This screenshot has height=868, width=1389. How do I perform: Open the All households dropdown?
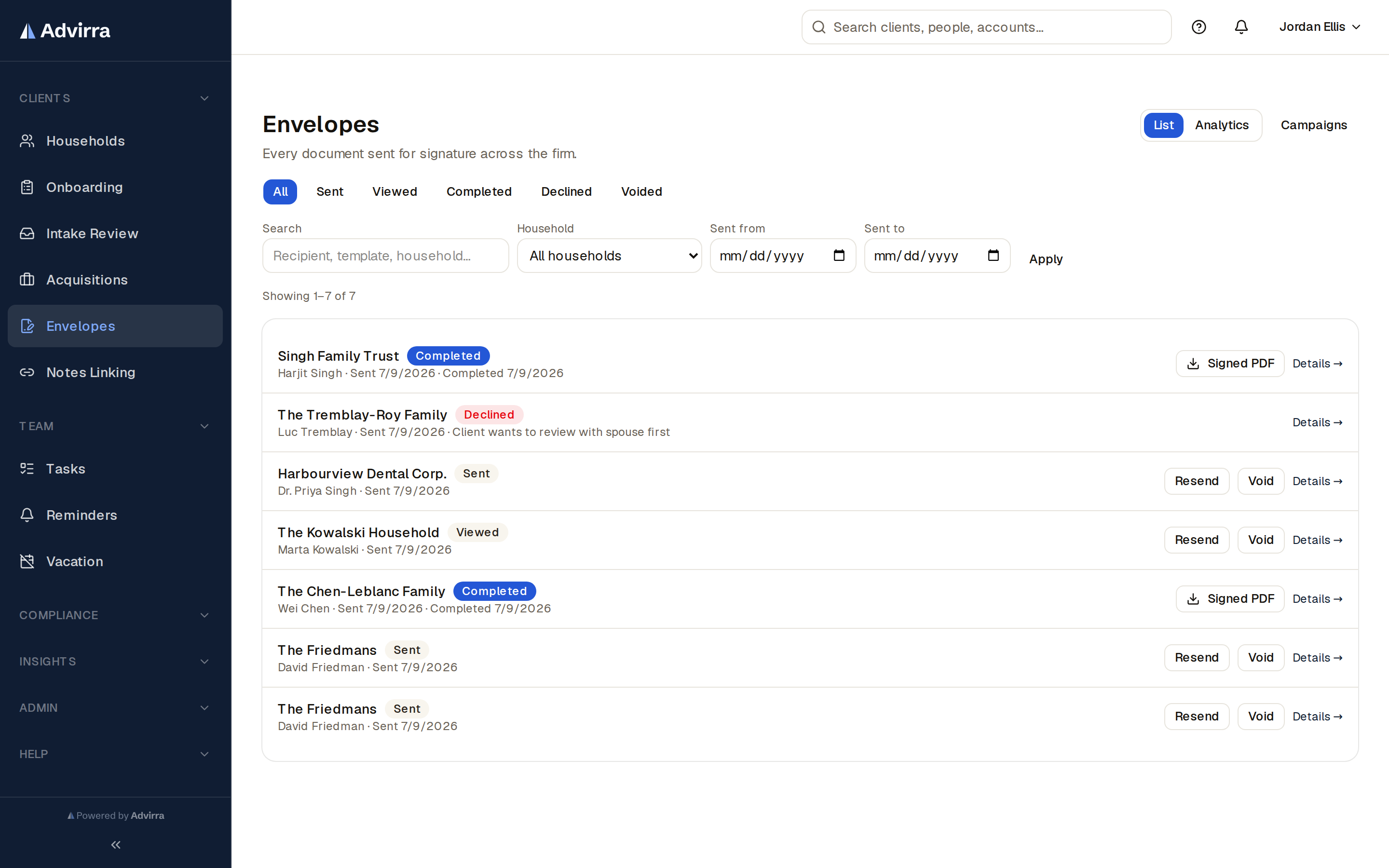[x=609, y=256]
